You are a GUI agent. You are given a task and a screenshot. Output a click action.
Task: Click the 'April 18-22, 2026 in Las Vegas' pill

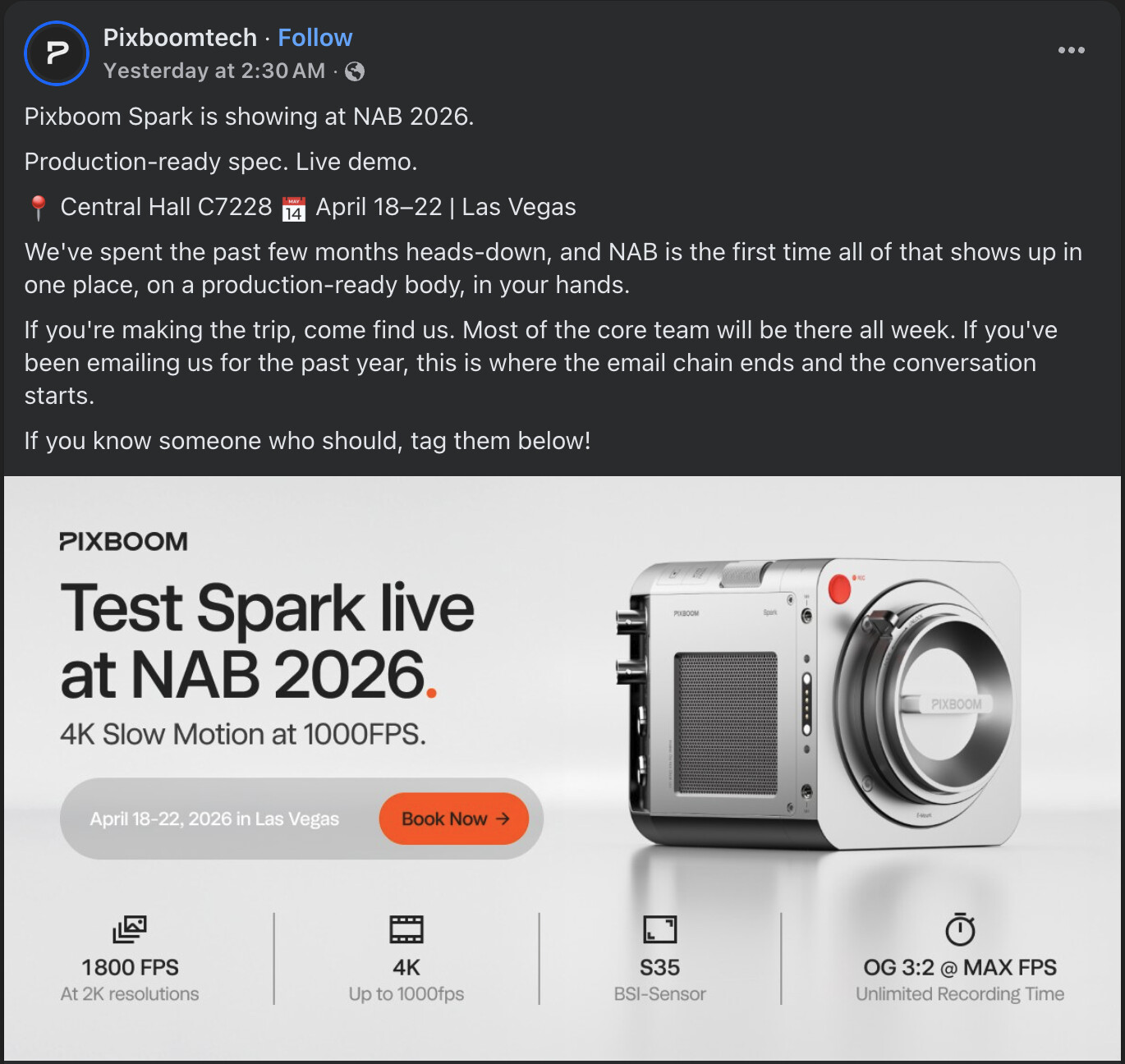215,819
